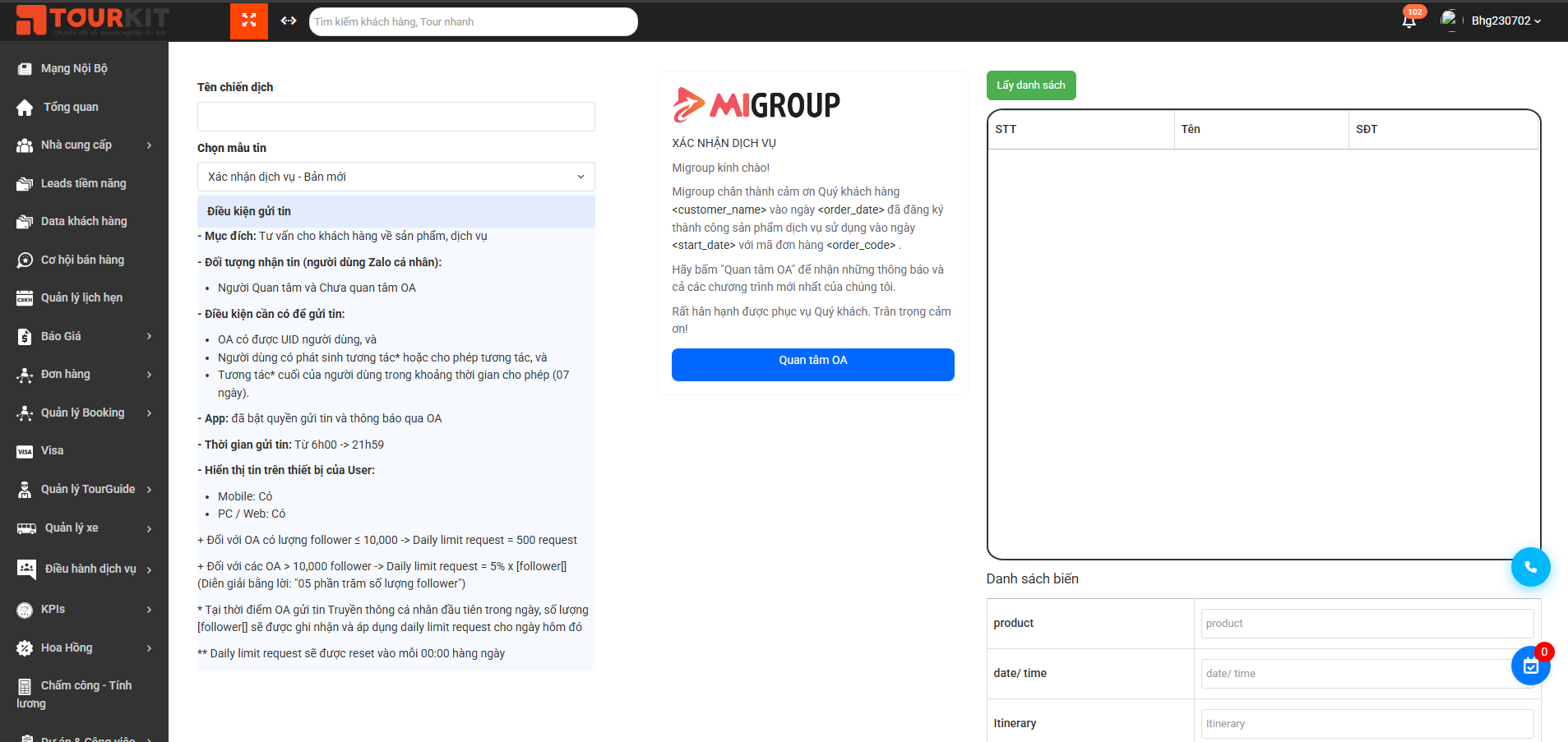The height and width of the screenshot is (742, 1568).
Task: Click the 102 notification badge
Action: [1415, 12]
